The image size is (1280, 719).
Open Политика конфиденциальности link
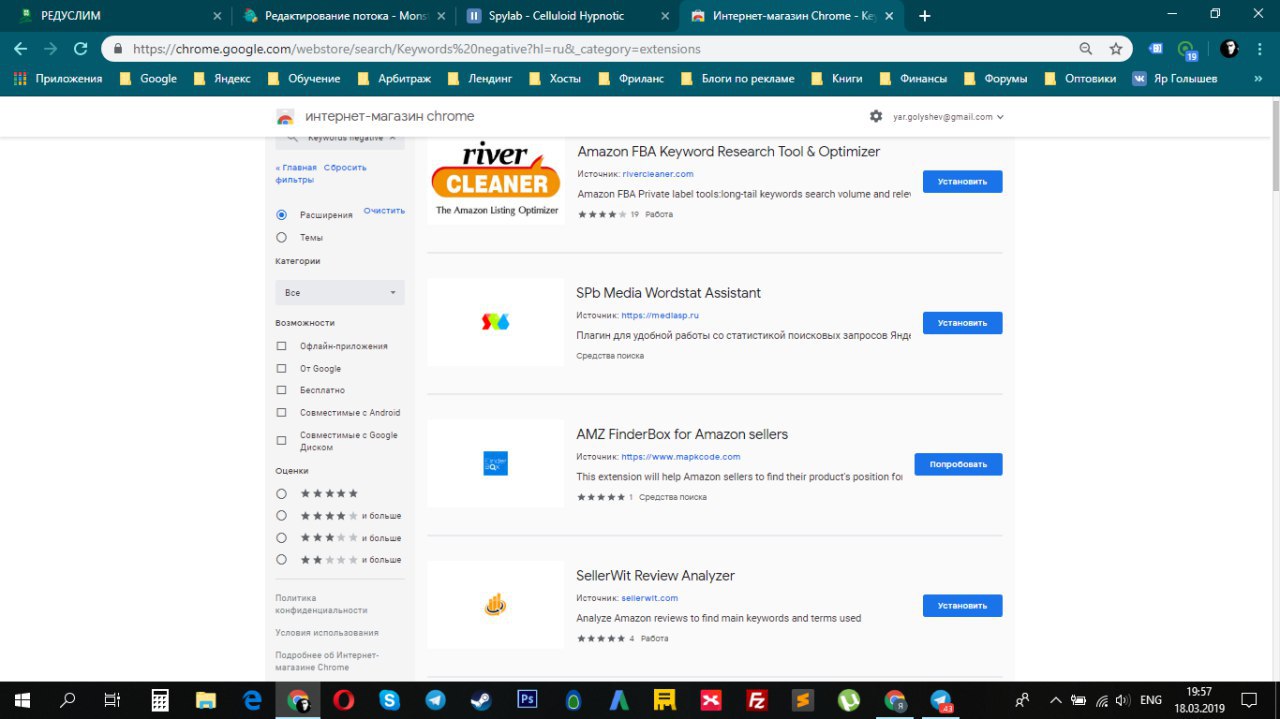(x=321, y=604)
